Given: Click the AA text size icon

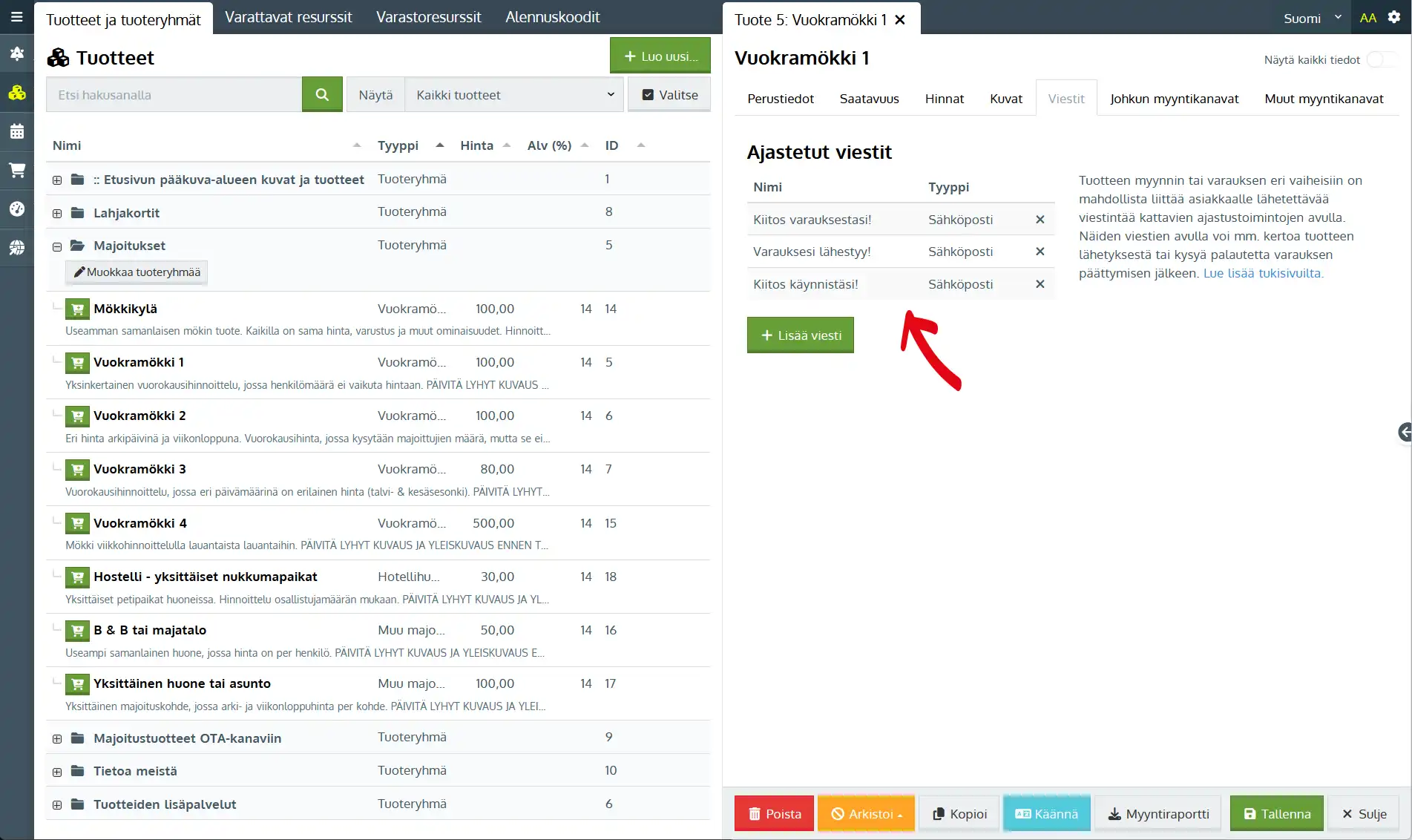Looking at the screenshot, I should pos(1367,18).
